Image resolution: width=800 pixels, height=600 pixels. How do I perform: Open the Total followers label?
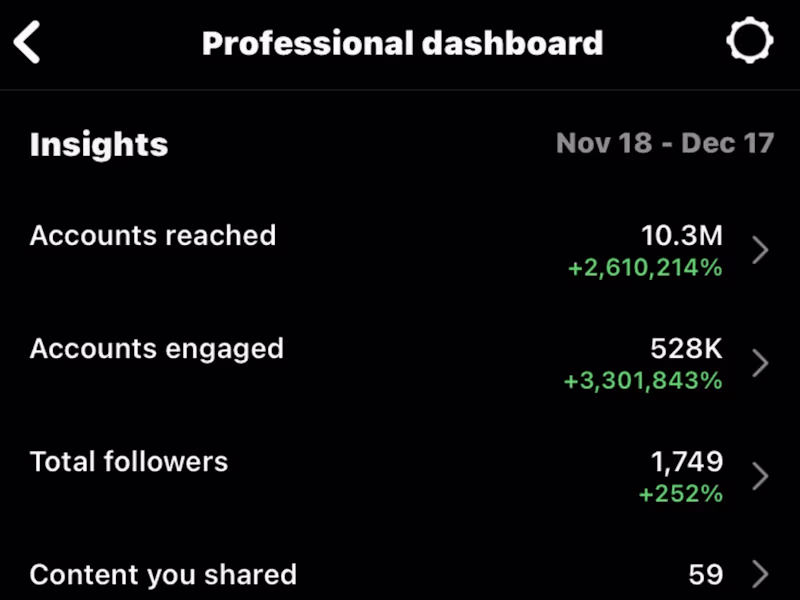(x=129, y=461)
